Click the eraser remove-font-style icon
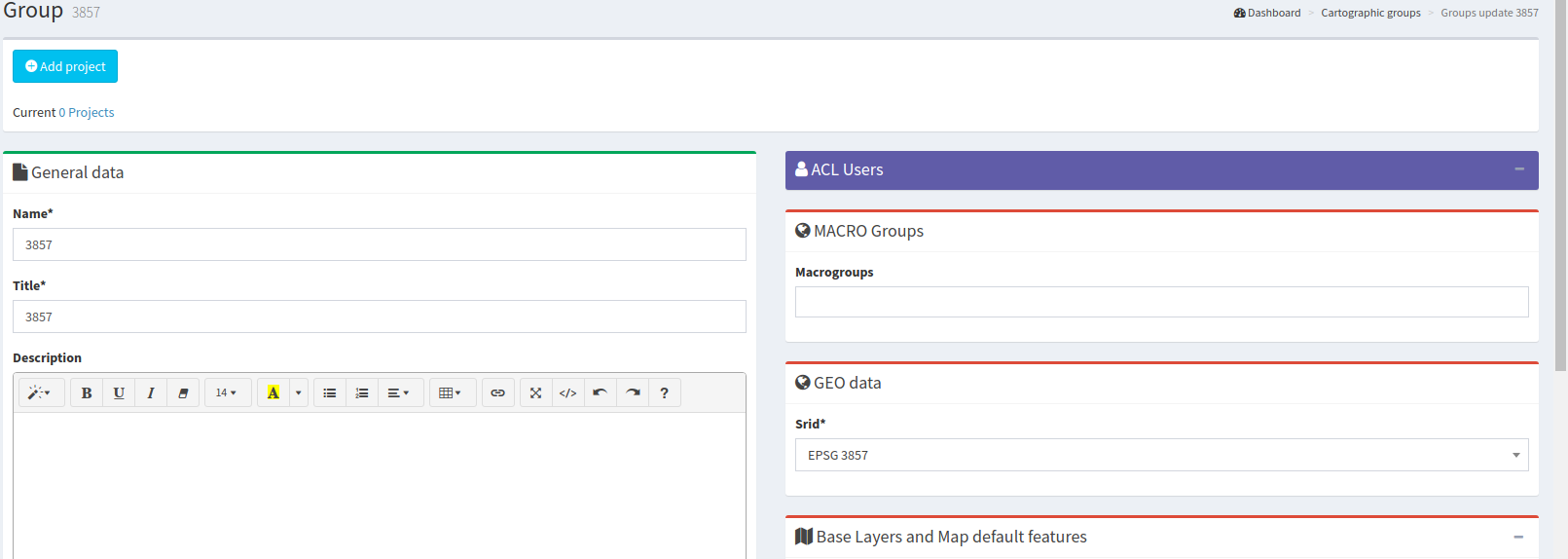The height and width of the screenshot is (559, 1568). click(x=183, y=392)
